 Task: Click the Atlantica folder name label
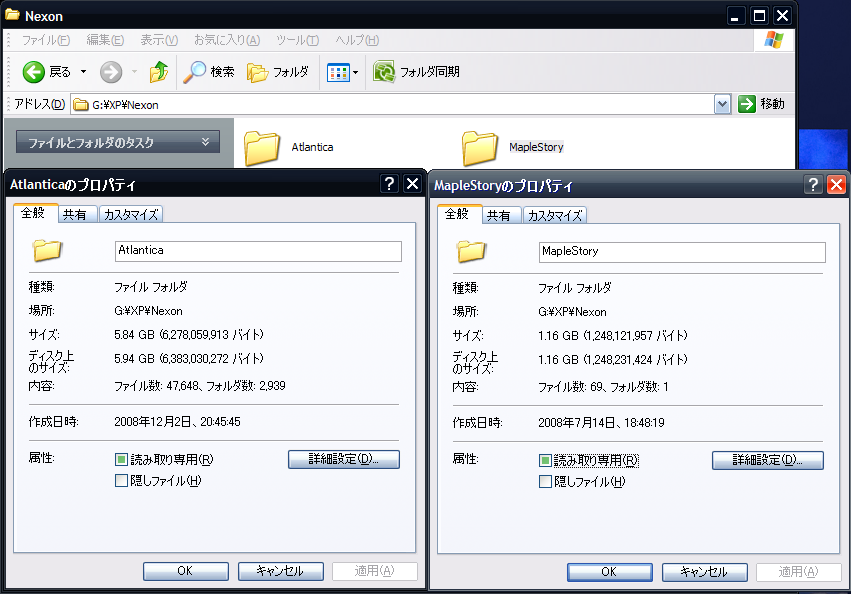(312, 147)
